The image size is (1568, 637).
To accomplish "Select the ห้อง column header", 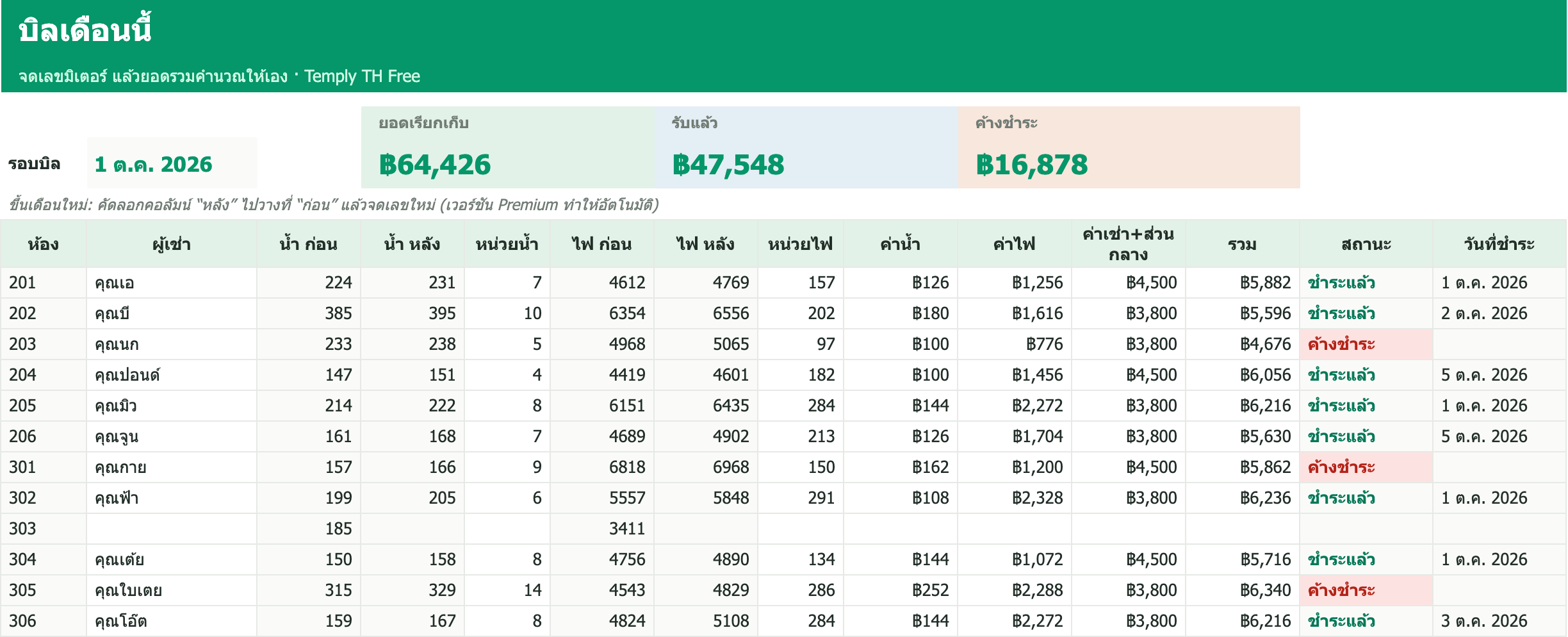I will tap(44, 244).
